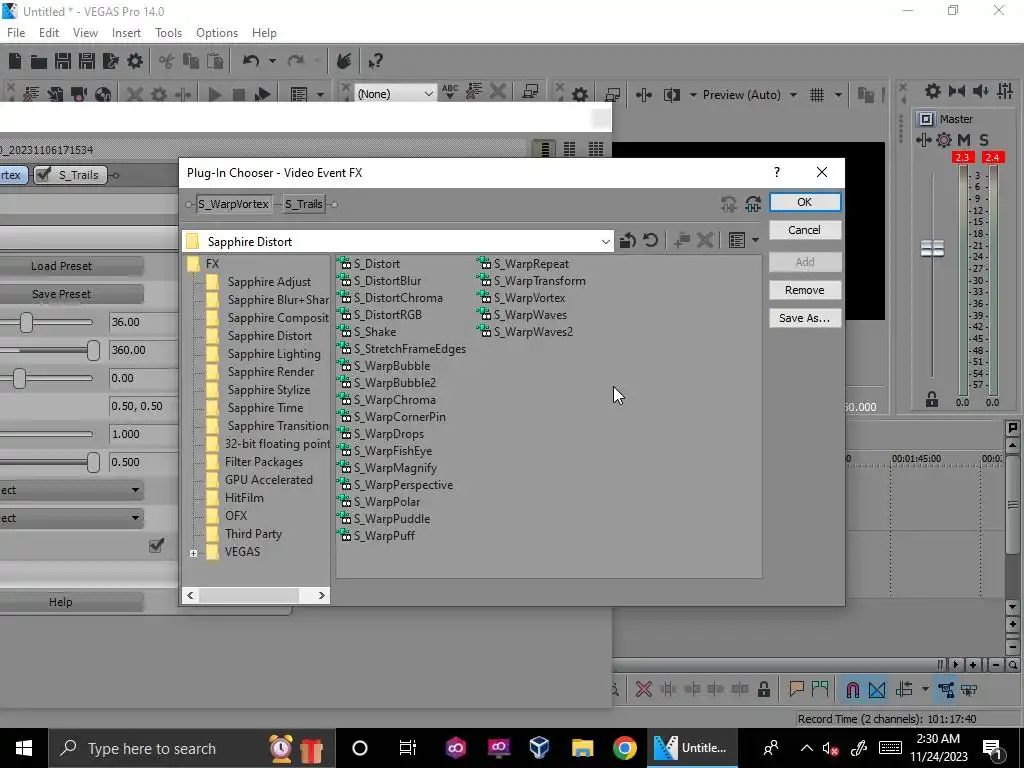Select the Sapphire Lighting folder
The width and height of the screenshot is (1024, 768).
coord(274,354)
